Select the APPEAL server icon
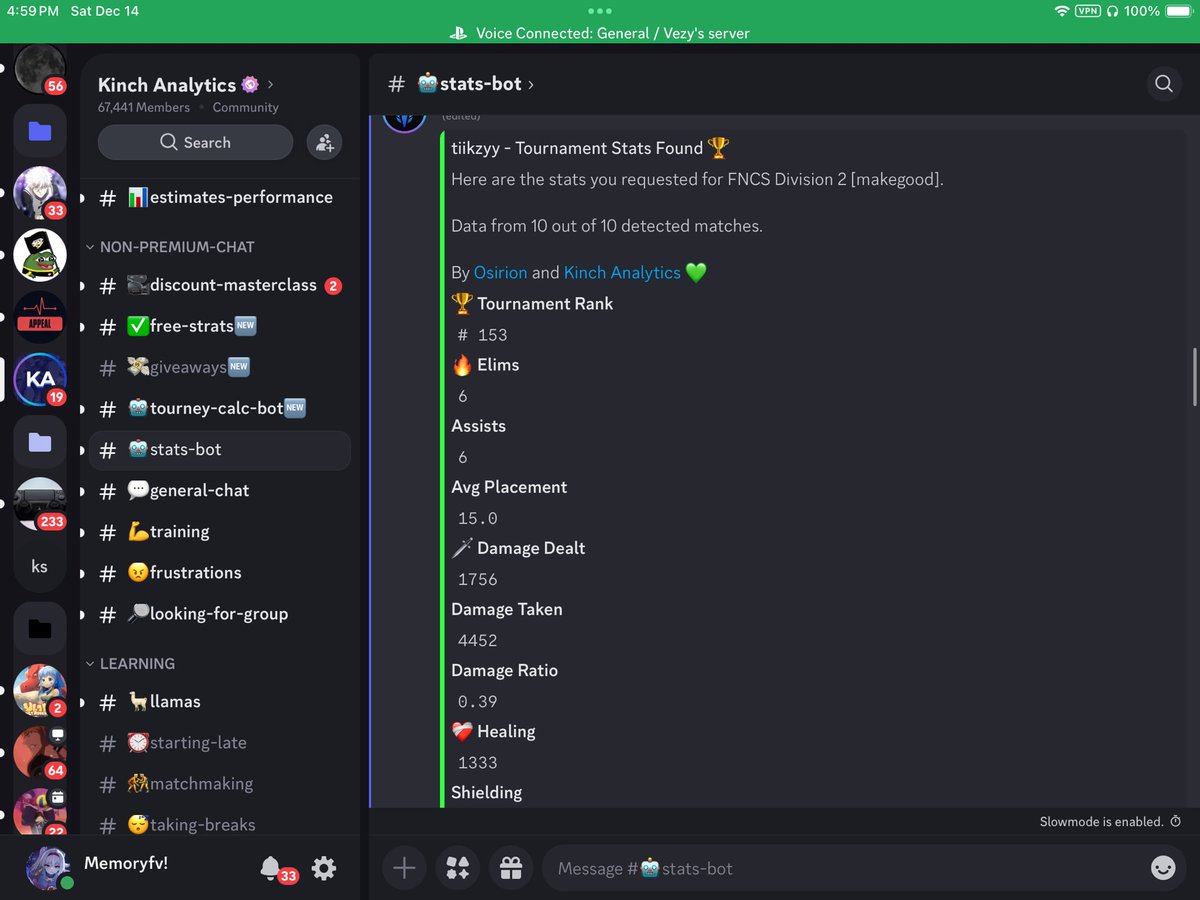1200x900 pixels. [x=40, y=317]
